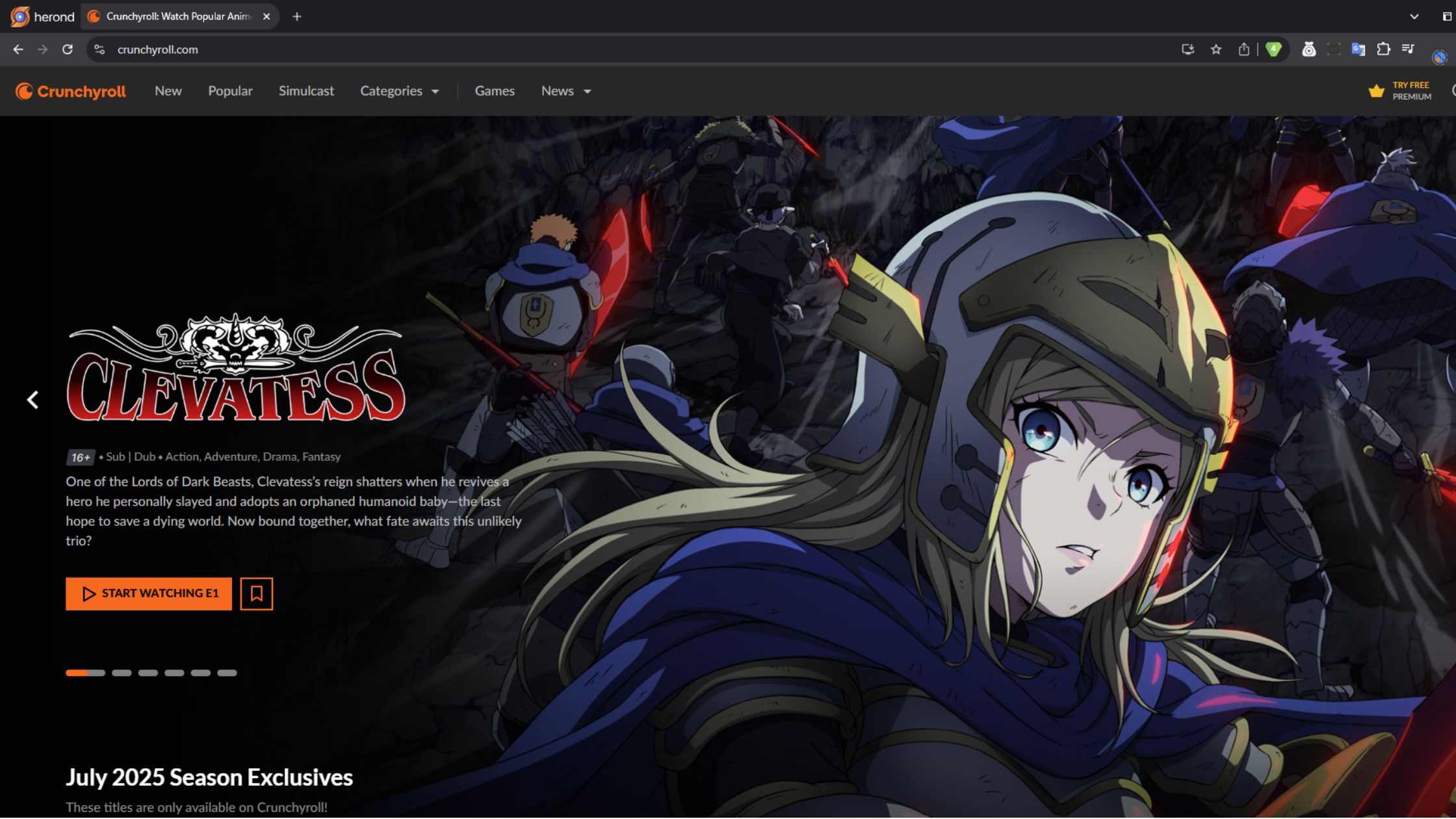Open the Extensions puzzle menu
The height and width of the screenshot is (819, 1456).
pyautogui.click(x=1383, y=49)
